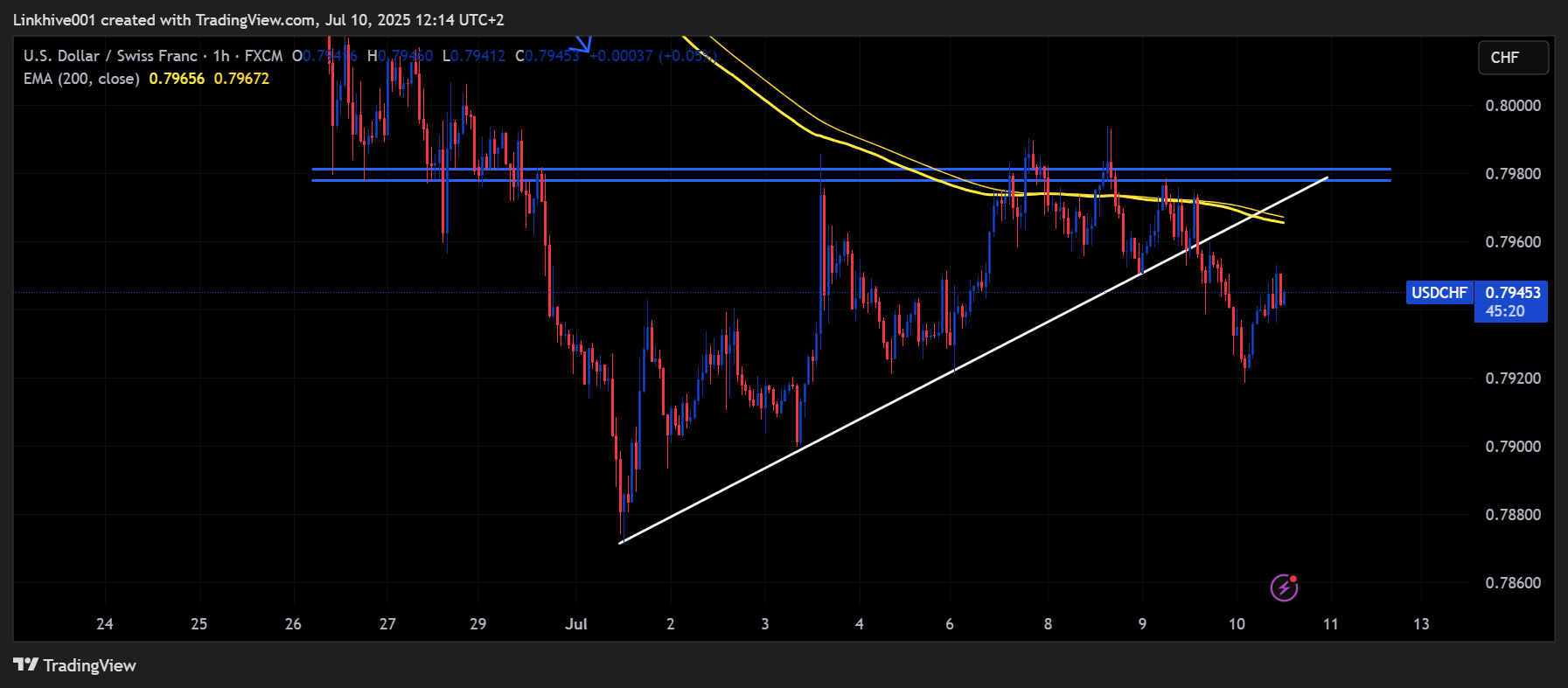Click the purple lightning flash icon
The image size is (1568, 688).
click(x=1284, y=587)
